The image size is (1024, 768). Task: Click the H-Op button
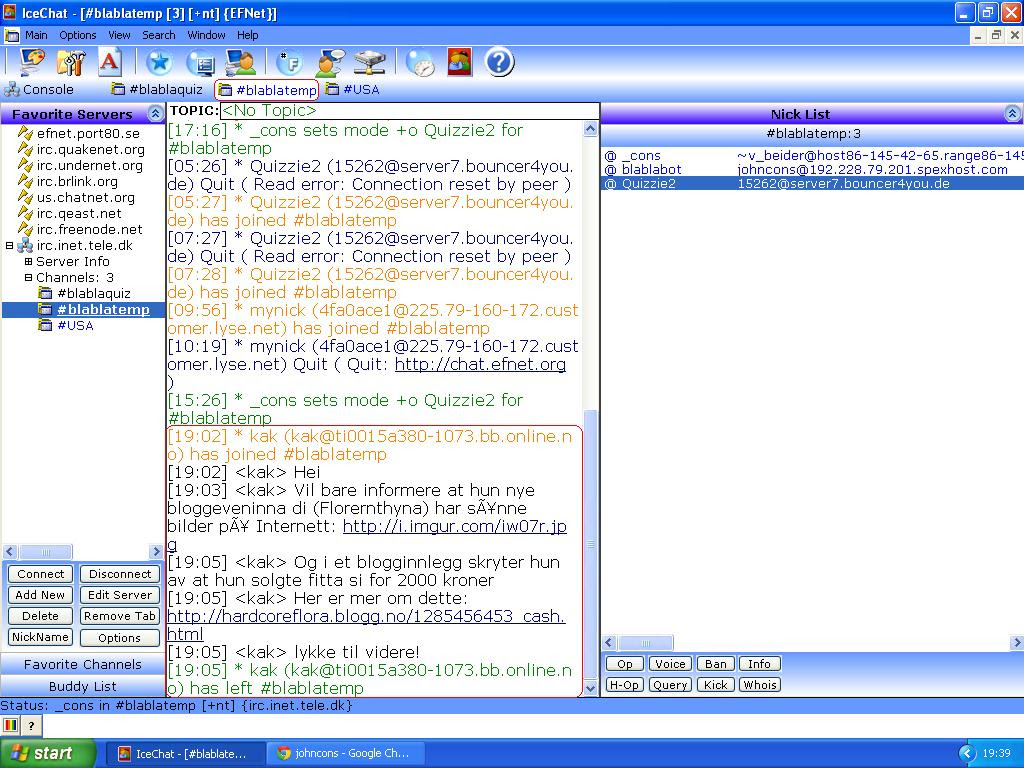coord(625,685)
